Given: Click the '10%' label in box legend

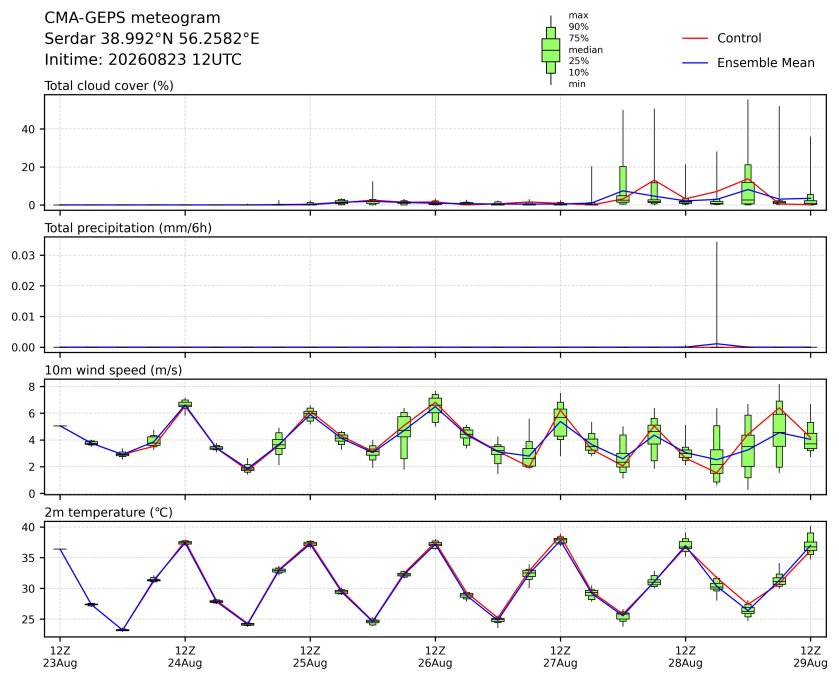Looking at the screenshot, I should [578, 72].
